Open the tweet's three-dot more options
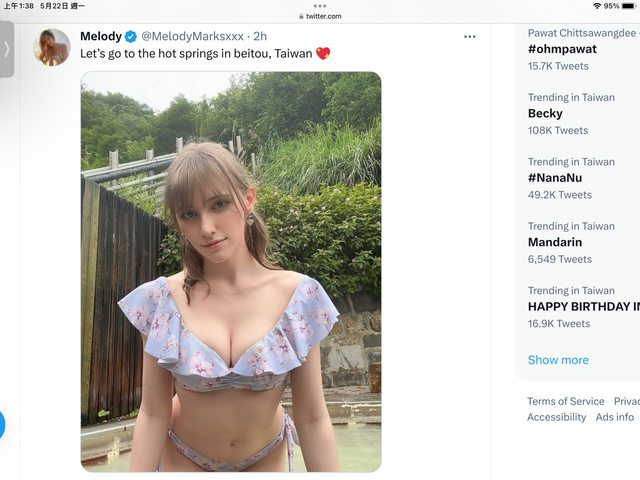 [x=469, y=37]
